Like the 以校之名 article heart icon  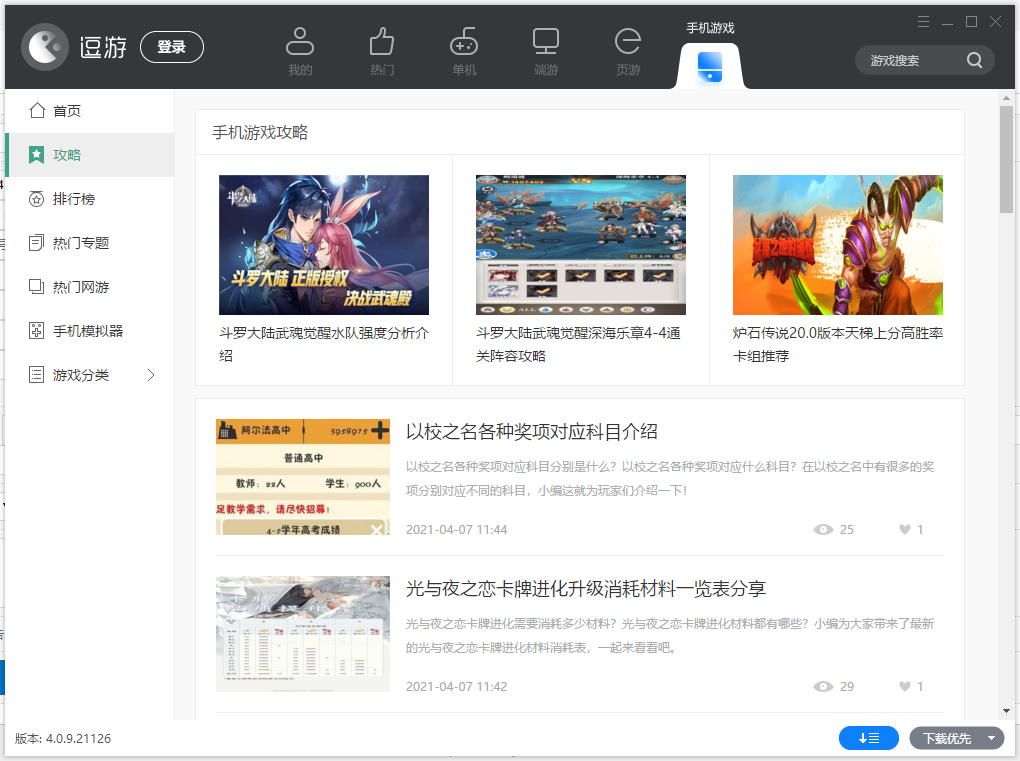click(905, 530)
